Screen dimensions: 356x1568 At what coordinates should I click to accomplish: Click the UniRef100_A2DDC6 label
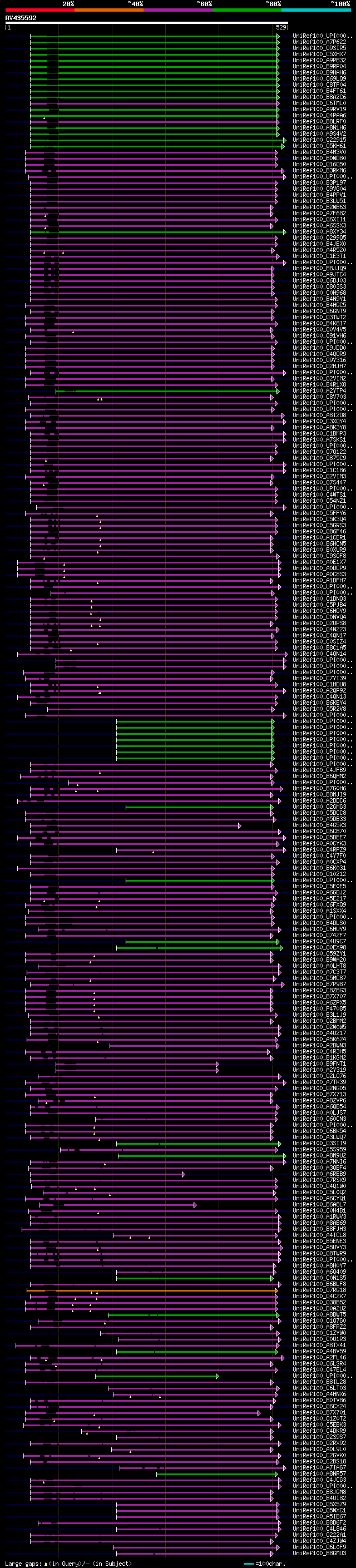[319, 800]
